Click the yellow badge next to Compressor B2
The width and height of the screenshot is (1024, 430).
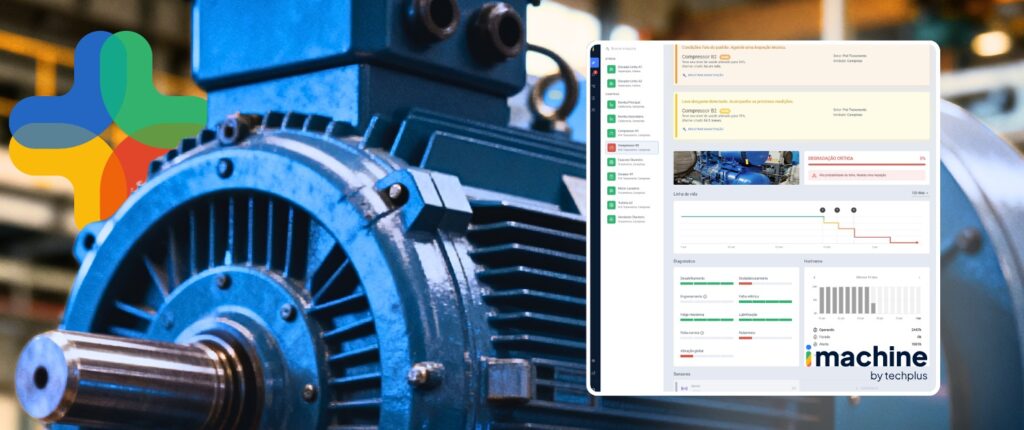pos(725,111)
